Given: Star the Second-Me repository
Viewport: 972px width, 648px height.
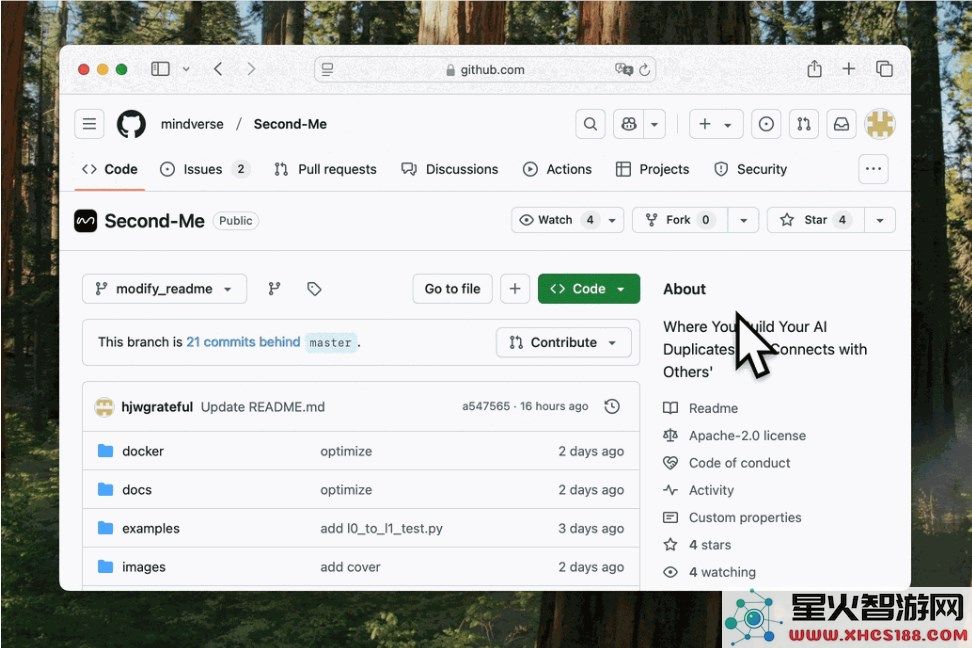Looking at the screenshot, I should [816, 220].
